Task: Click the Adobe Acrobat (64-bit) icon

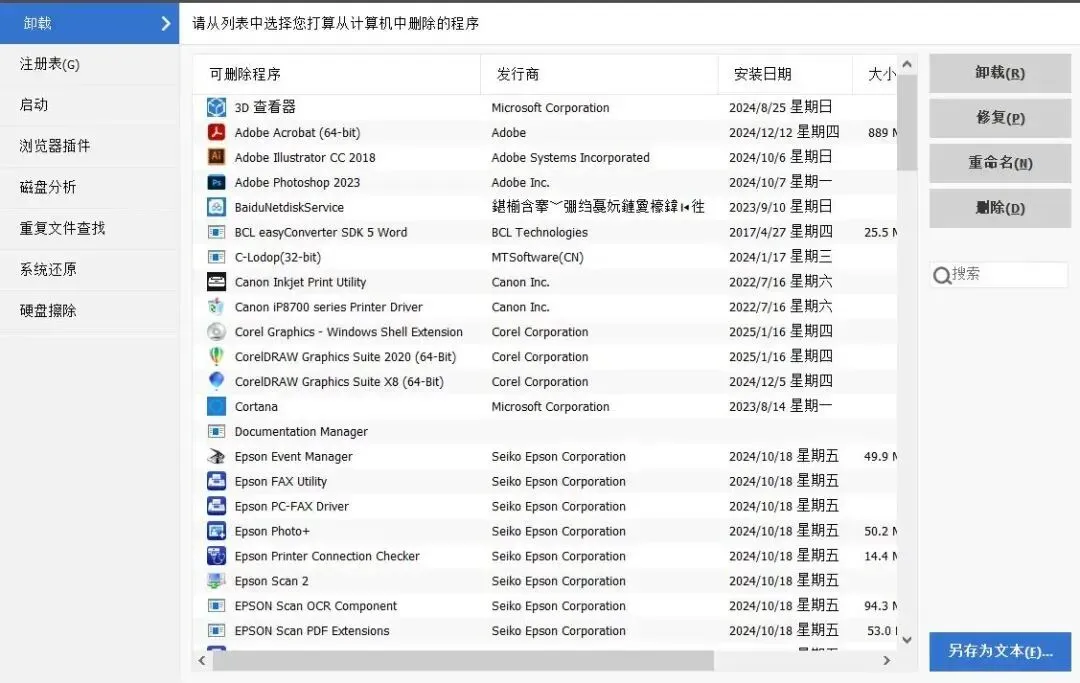Action: click(x=216, y=132)
